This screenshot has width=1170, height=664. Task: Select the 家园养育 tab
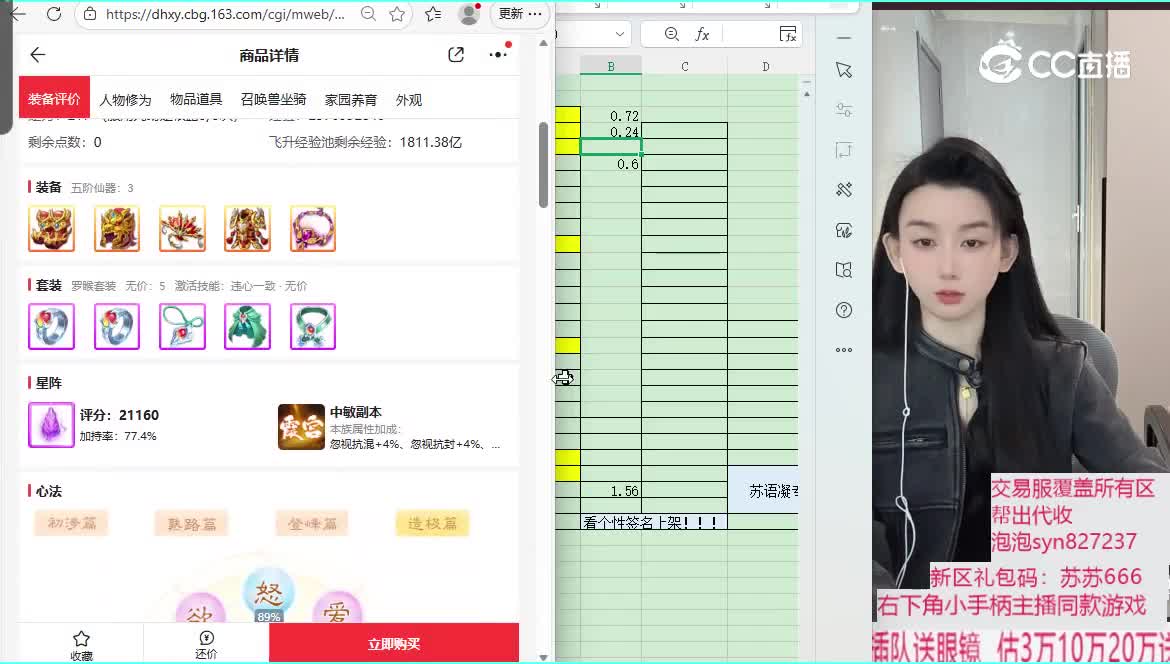[x=351, y=100]
